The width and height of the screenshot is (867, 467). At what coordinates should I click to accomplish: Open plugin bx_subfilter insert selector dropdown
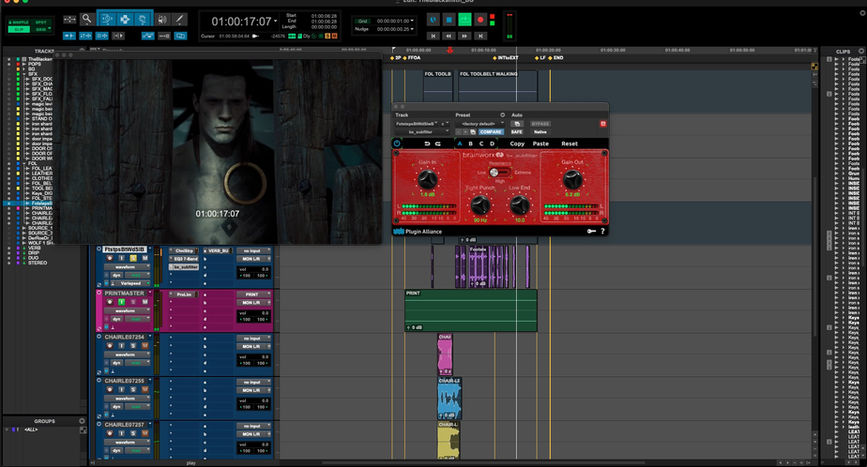point(422,132)
